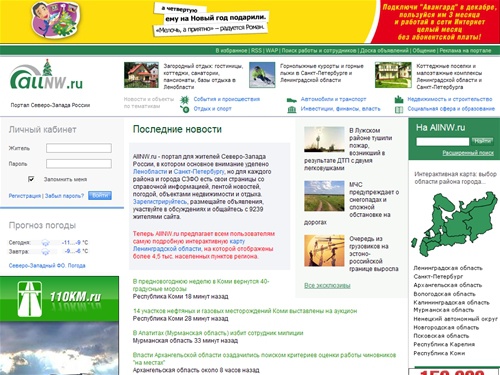Click the site search input field
The image size is (500, 375).
coord(443,141)
